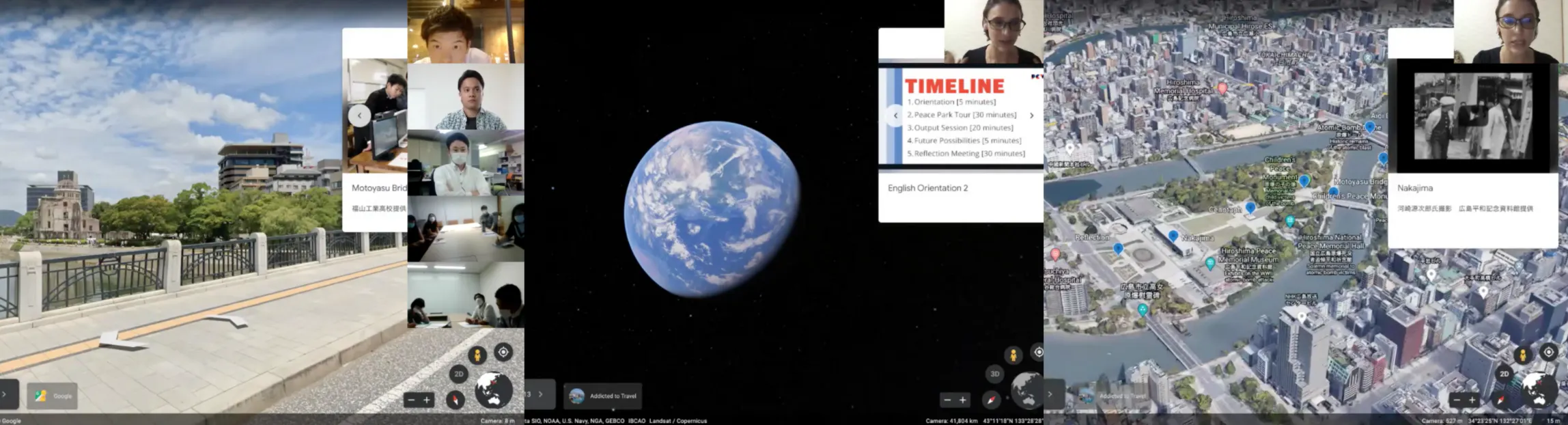The height and width of the screenshot is (425, 1568).
Task: Click the my-location target in Hiroshima aerial view
Action: point(1548,353)
